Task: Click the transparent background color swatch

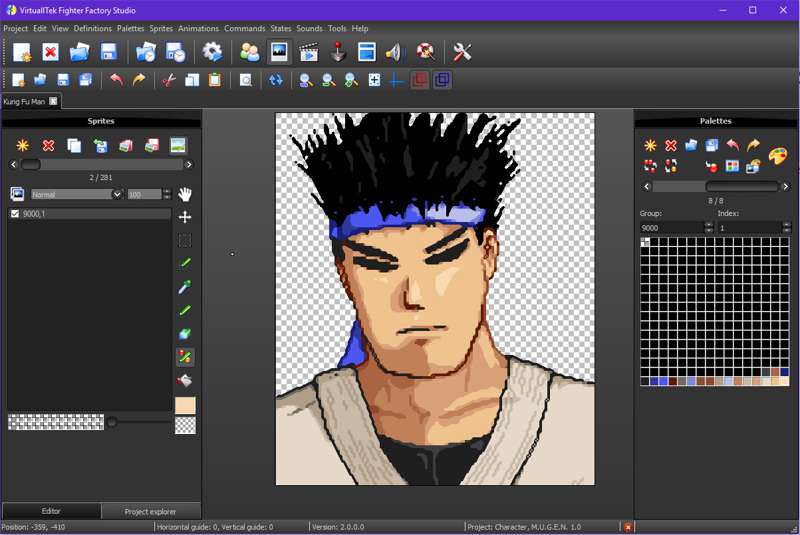Action: (185, 425)
